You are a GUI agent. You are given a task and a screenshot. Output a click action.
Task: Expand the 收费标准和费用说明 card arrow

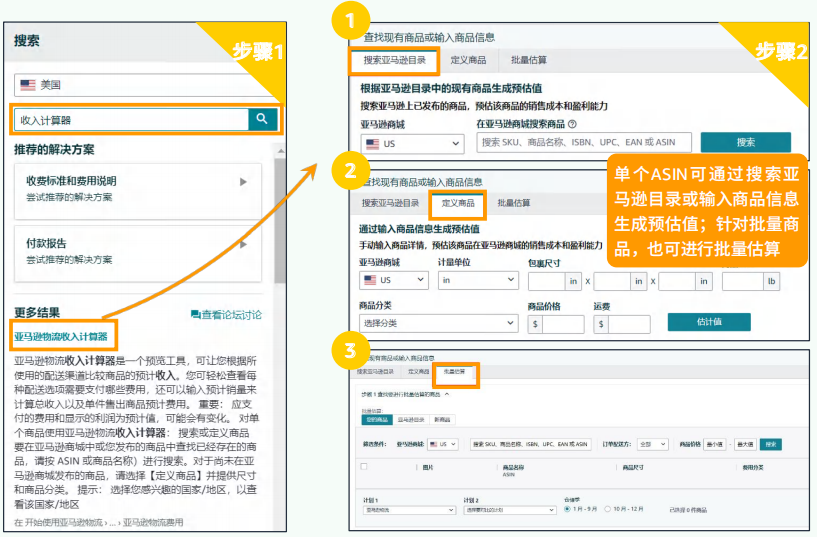[x=243, y=182]
